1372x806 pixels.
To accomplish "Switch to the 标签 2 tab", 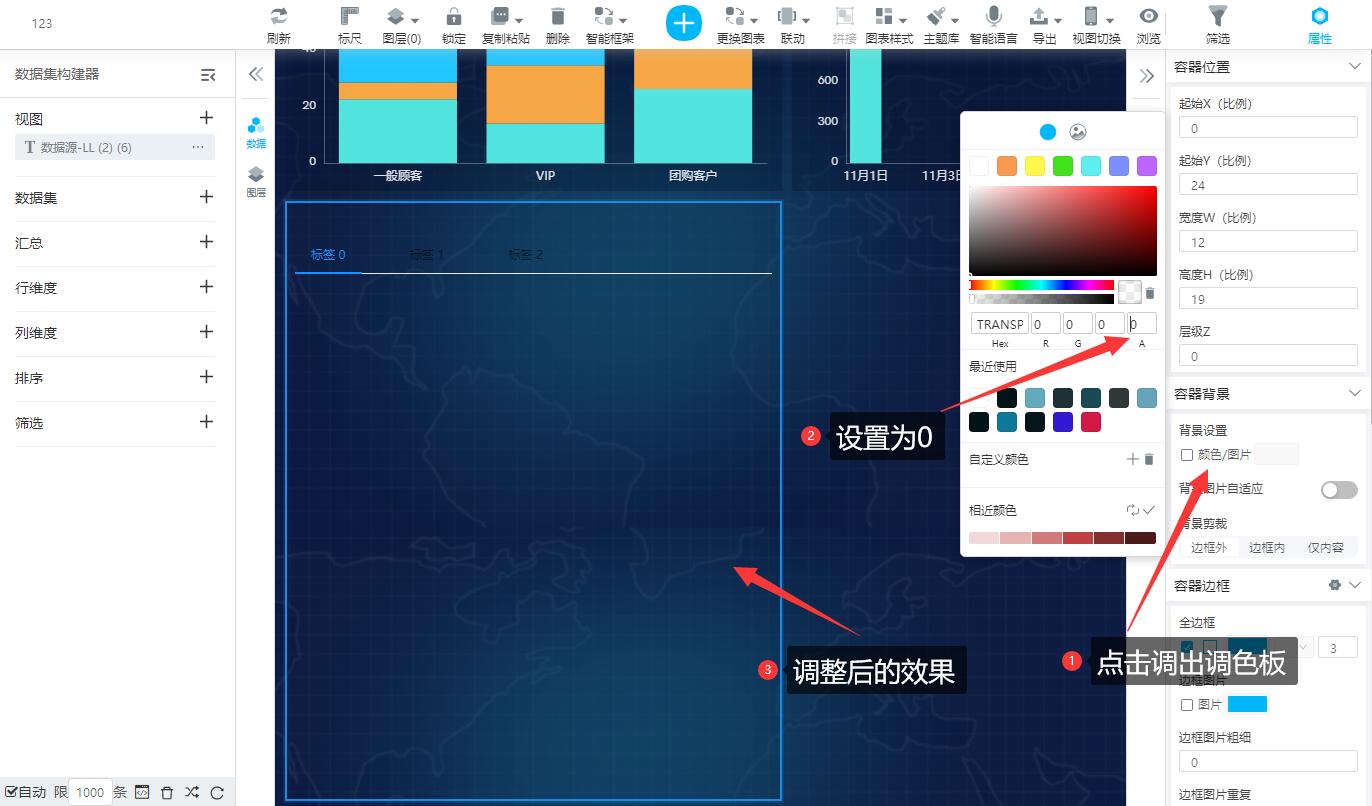I will click(x=525, y=254).
